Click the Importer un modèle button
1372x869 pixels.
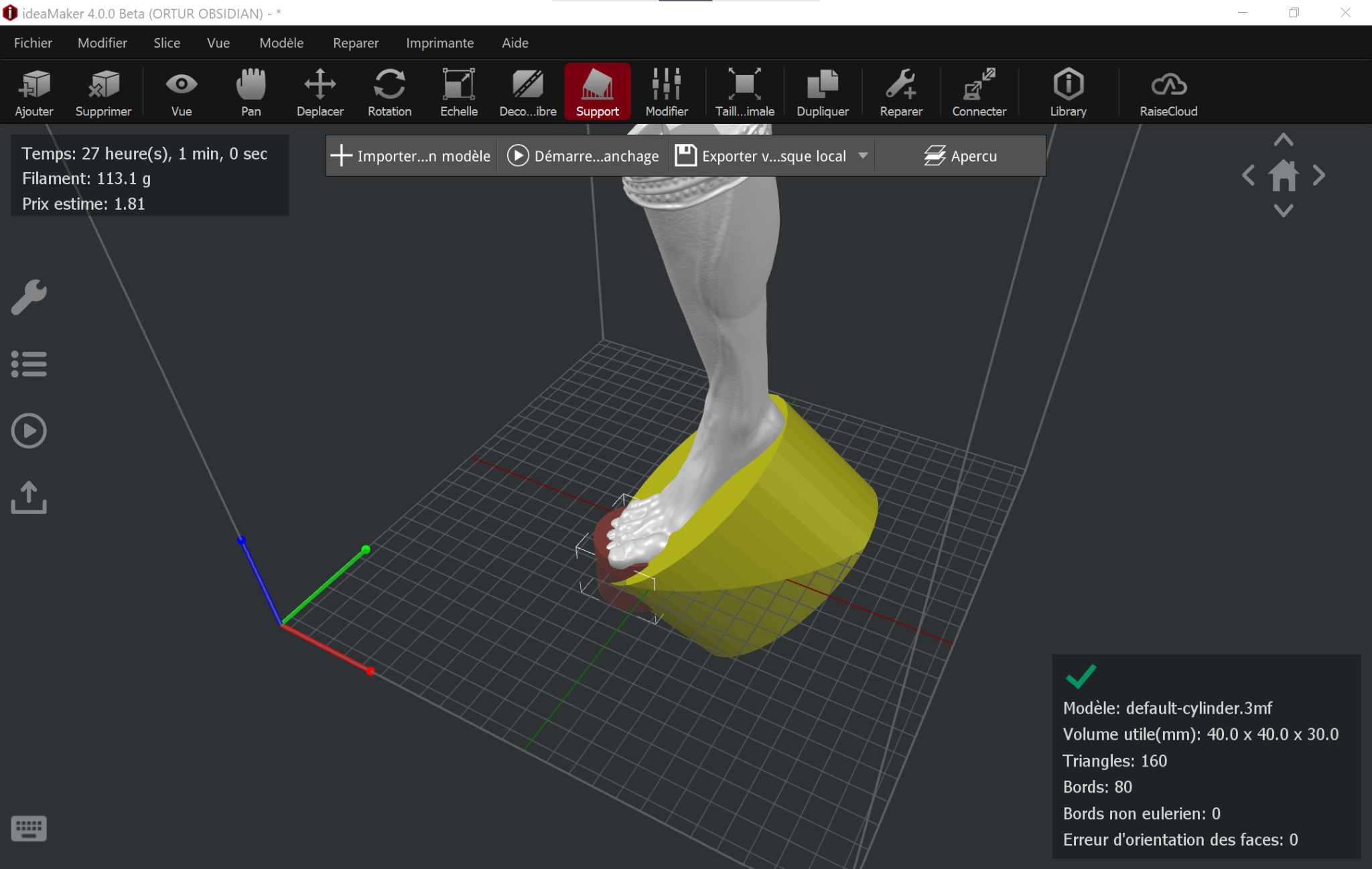click(411, 155)
